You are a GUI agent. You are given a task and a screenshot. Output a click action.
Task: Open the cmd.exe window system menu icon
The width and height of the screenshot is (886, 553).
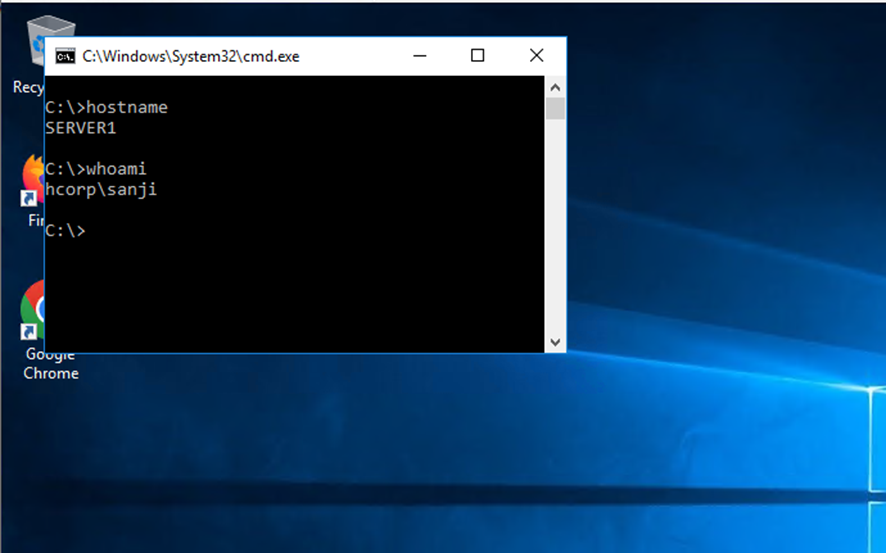pyautogui.click(x=64, y=57)
